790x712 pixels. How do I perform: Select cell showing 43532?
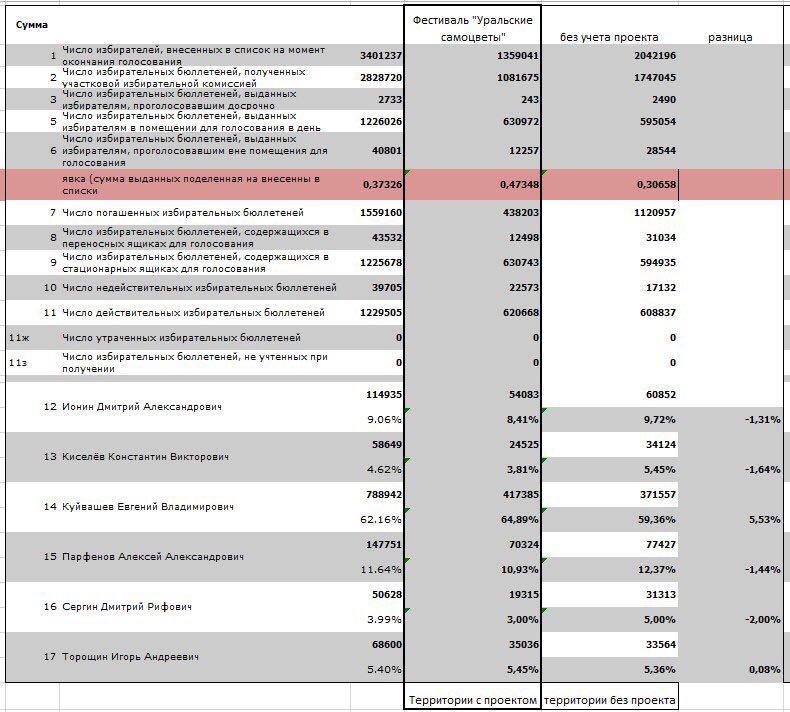(x=387, y=237)
